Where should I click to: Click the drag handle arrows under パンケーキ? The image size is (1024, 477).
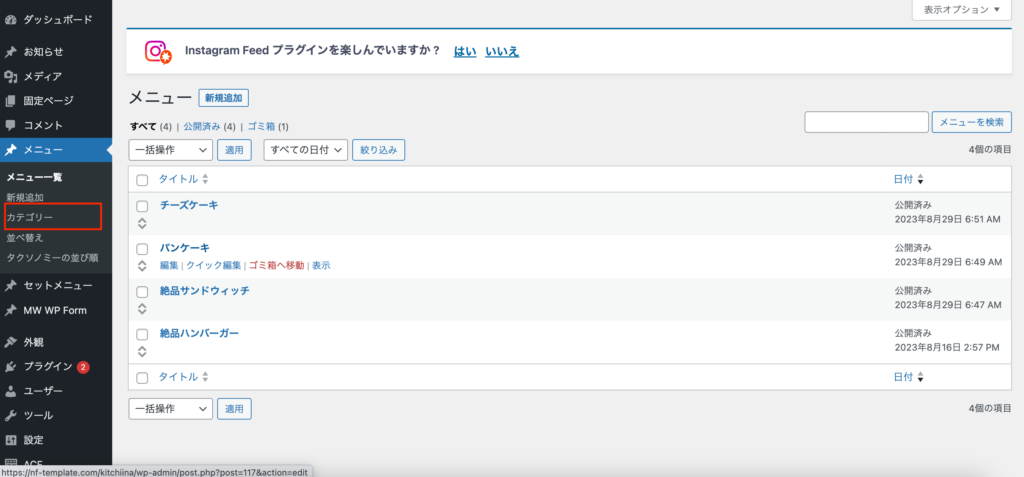click(x=142, y=266)
